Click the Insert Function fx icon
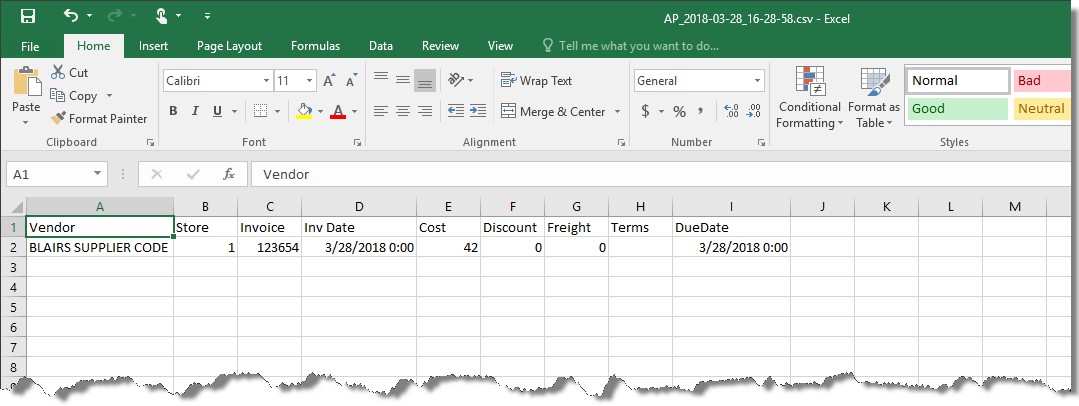 (228, 174)
